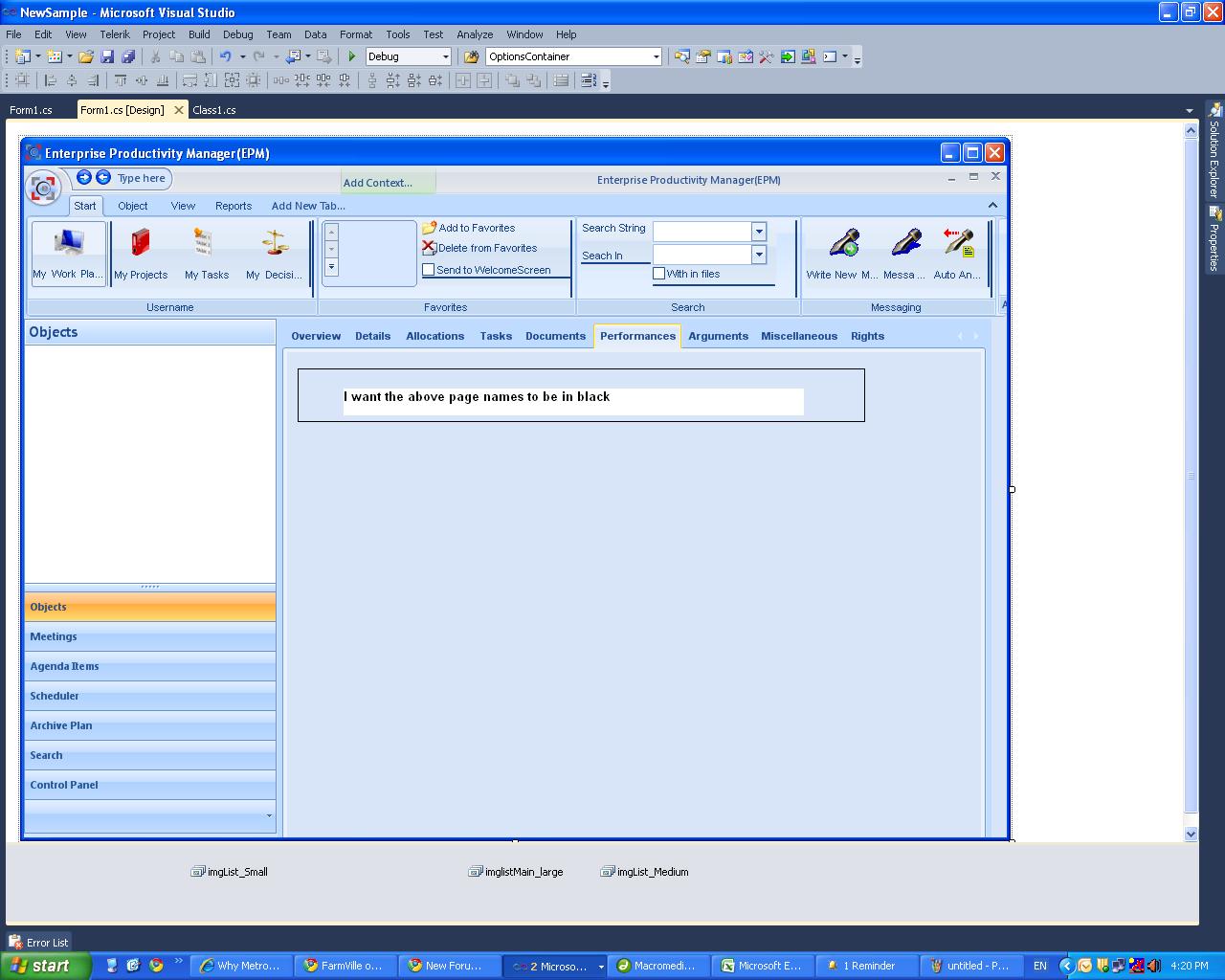The image size is (1225, 980).
Task: Open the Windows Start button
Action: [46, 966]
